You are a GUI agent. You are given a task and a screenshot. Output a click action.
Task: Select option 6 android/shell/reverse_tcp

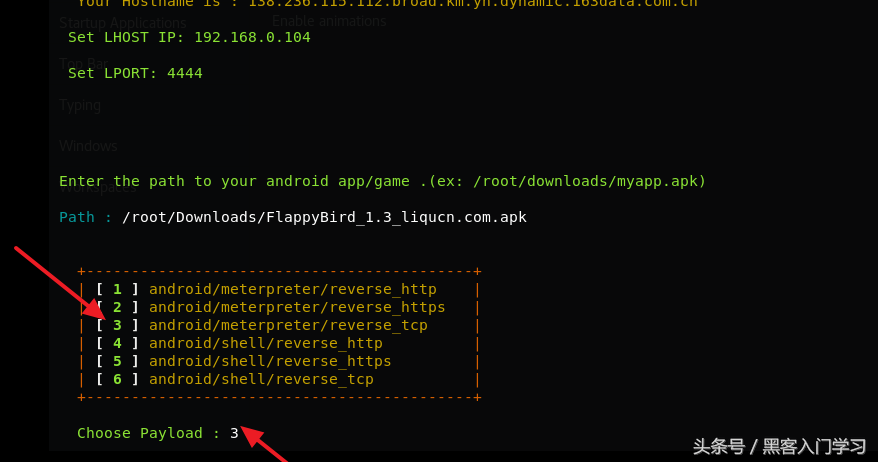(235, 379)
